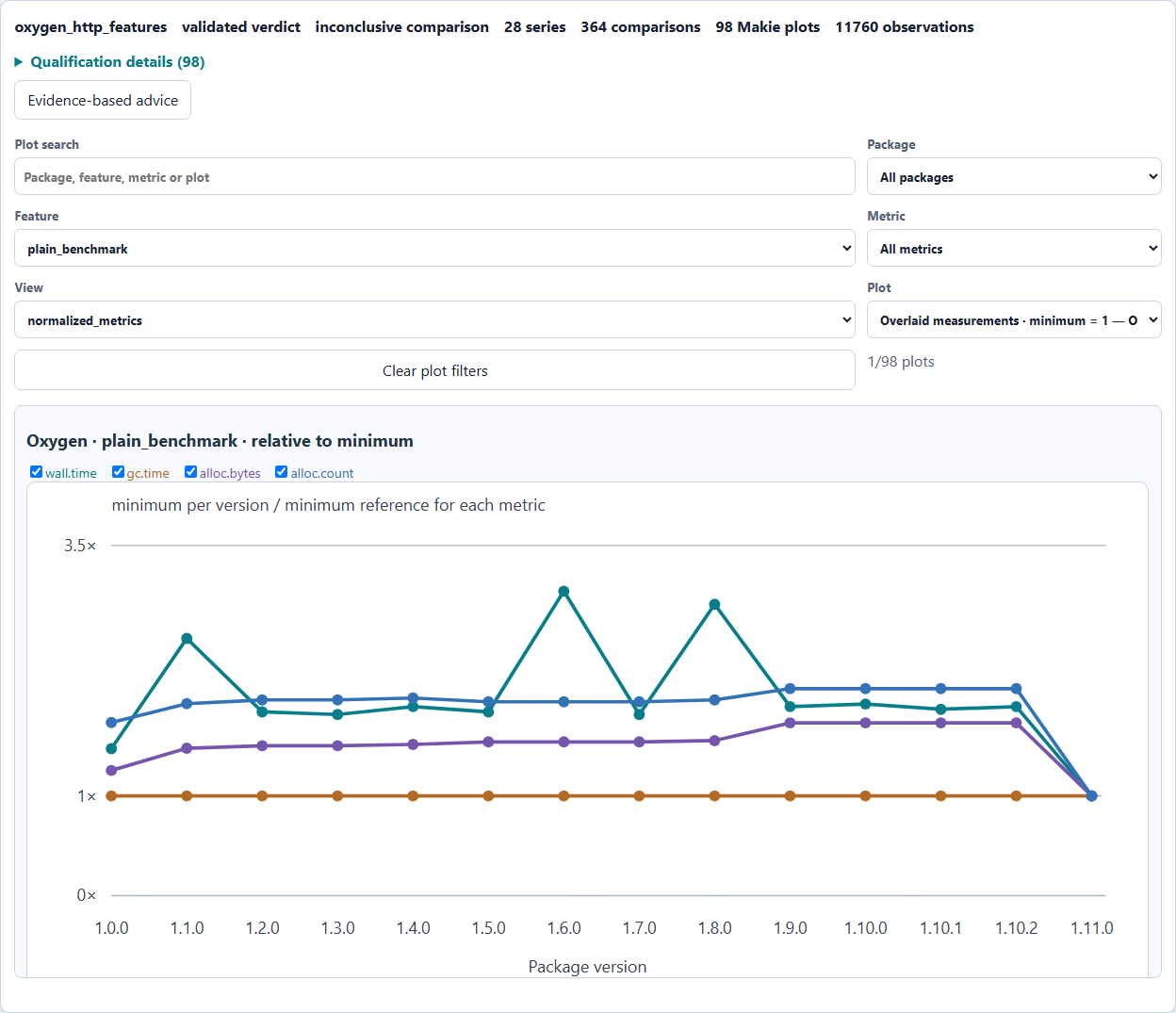Click the wall.time peak point at version 1.6.0
The width and height of the screenshot is (1176, 1013).
pos(563,592)
